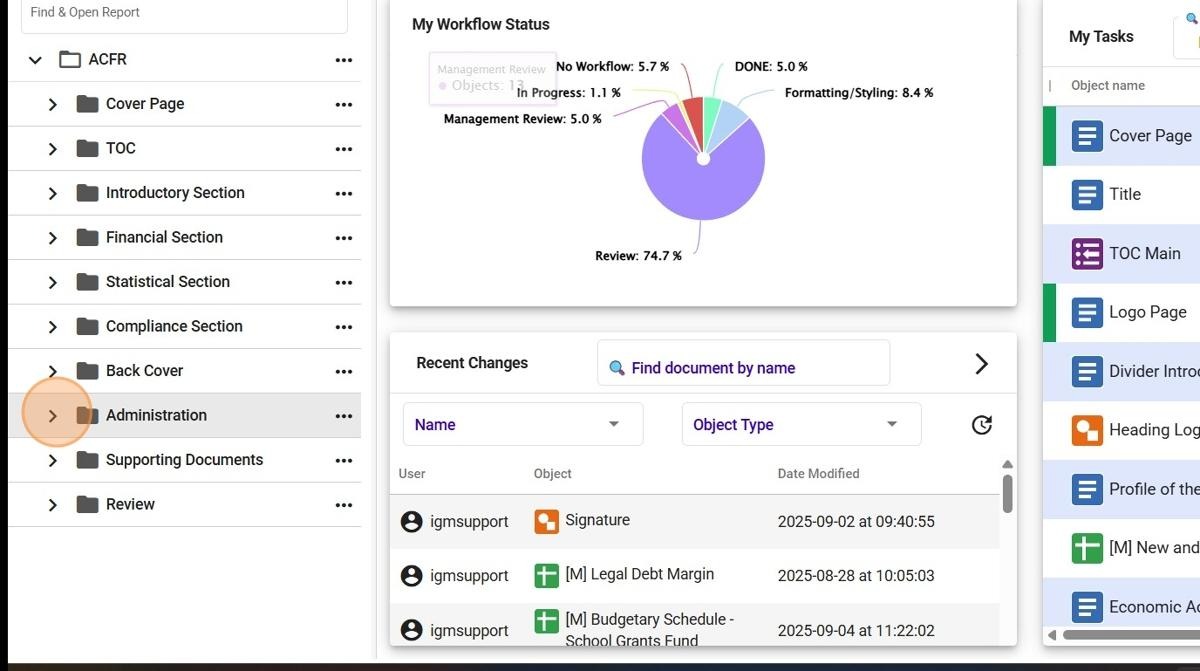Open the three-dot menu for Cover Page folder

click(x=344, y=104)
